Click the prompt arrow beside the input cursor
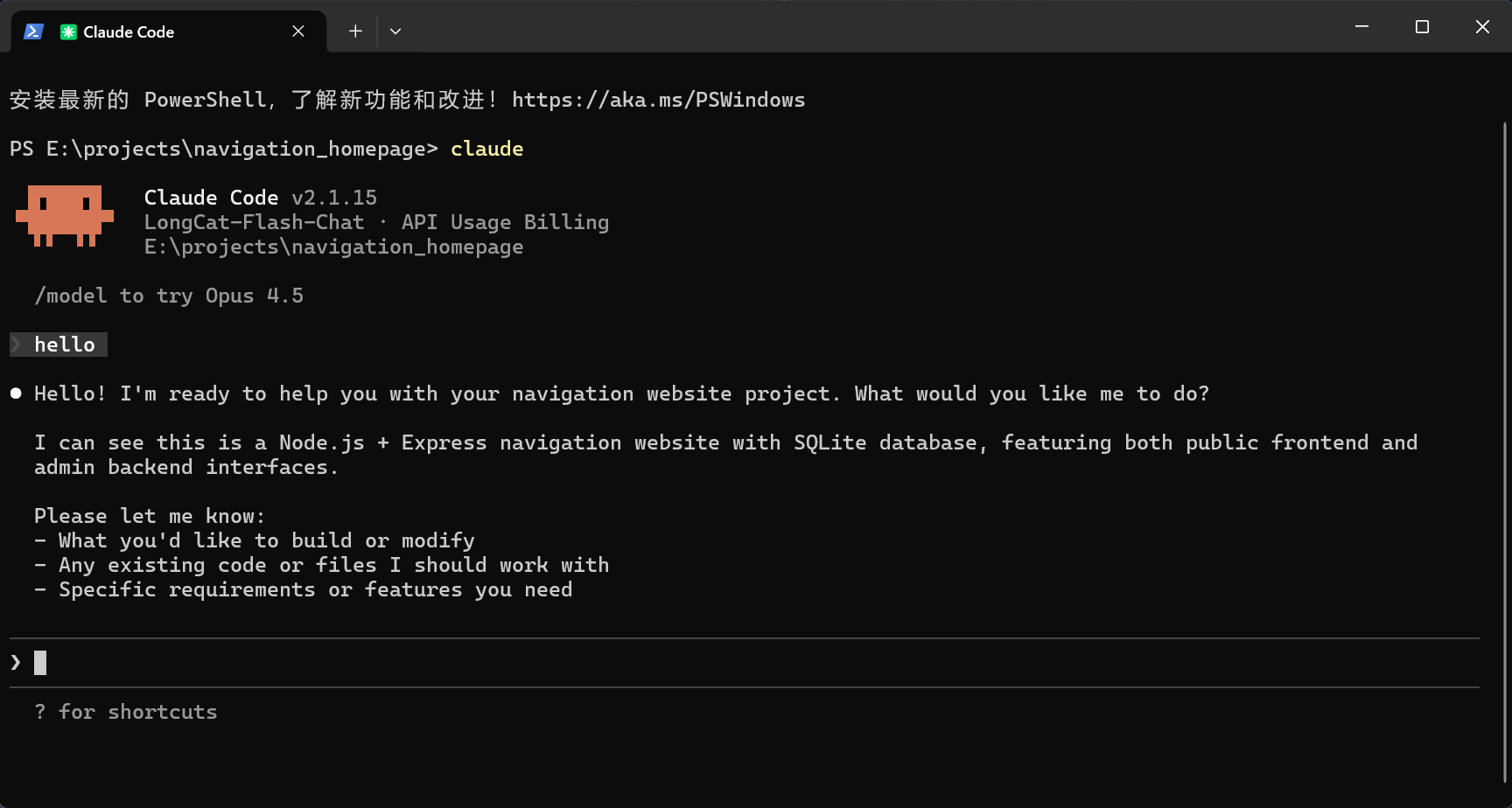Image resolution: width=1512 pixels, height=808 pixels. [14, 662]
